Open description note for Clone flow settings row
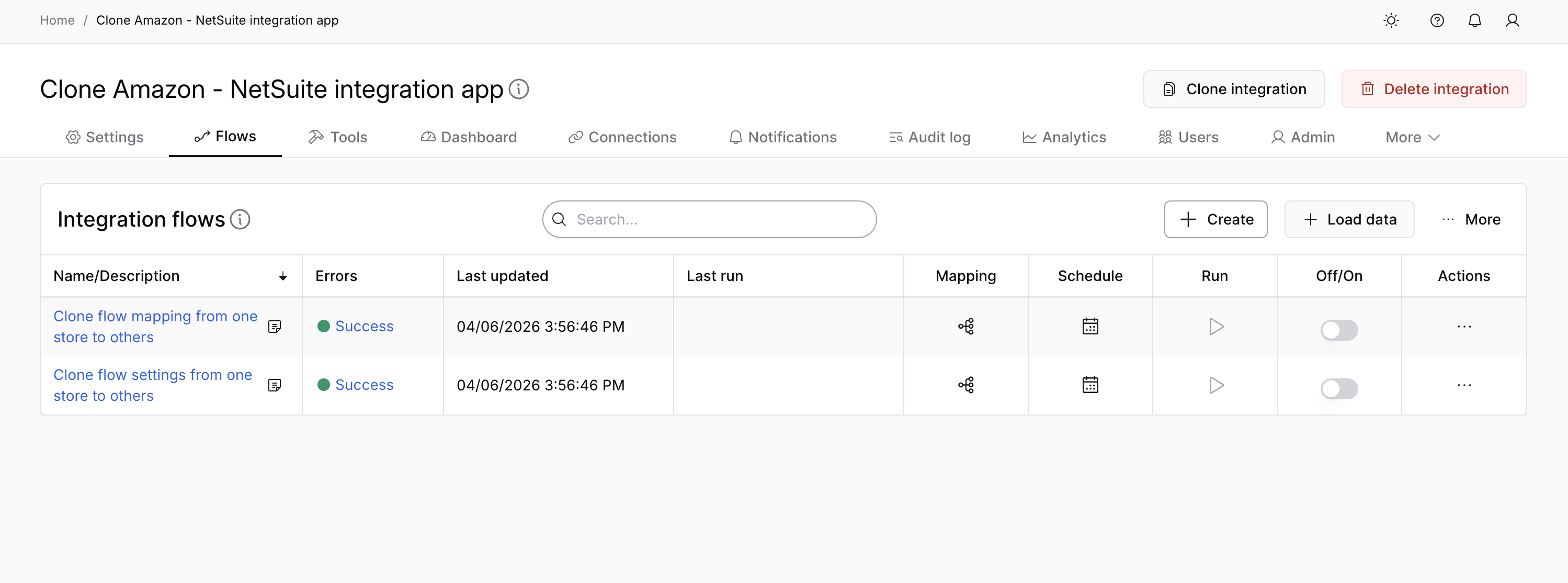 [275, 385]
